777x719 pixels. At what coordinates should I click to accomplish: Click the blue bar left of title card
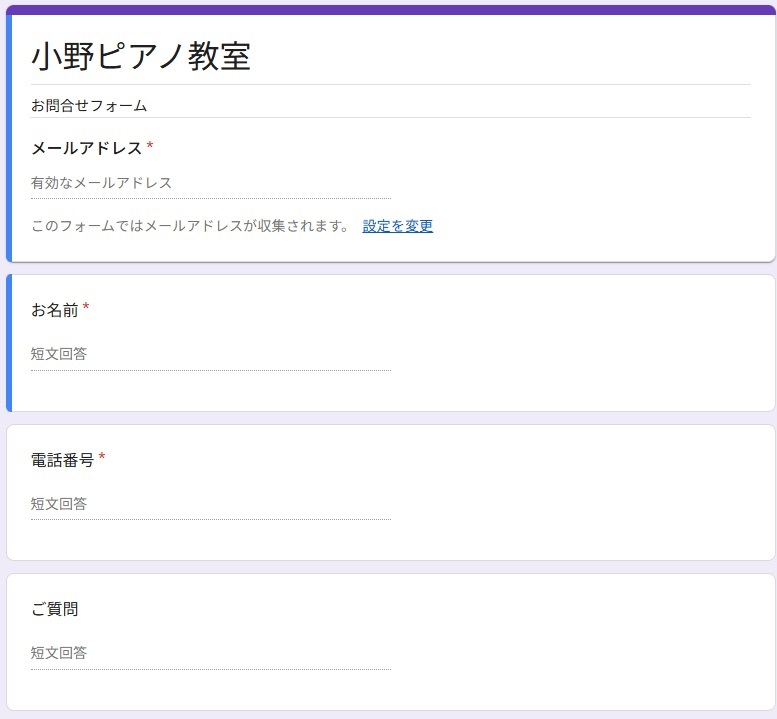pyautogui.click(x=9, y=138)
